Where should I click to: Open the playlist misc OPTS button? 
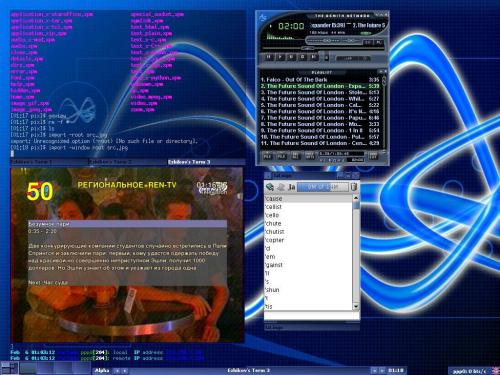click(x=310, y=156)
